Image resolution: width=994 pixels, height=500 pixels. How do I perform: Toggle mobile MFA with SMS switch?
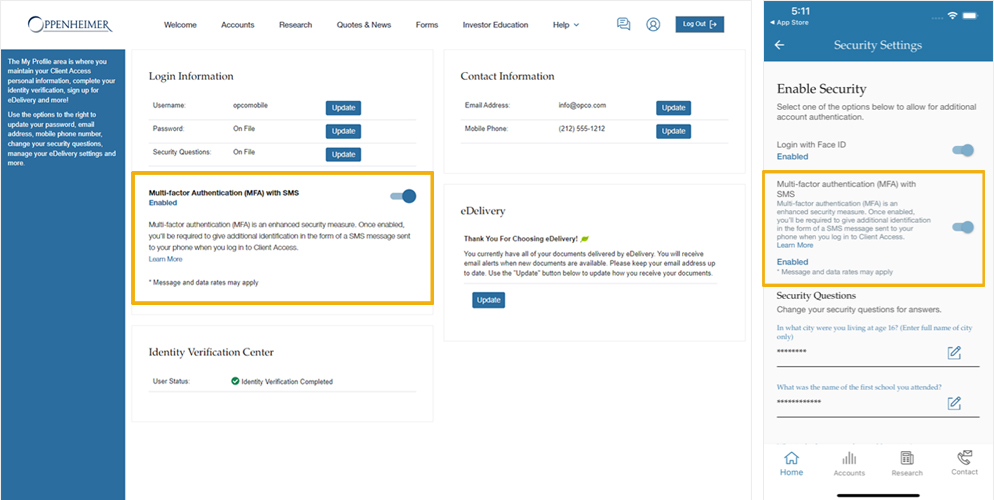pyautogui.click(x=963, y=227)
